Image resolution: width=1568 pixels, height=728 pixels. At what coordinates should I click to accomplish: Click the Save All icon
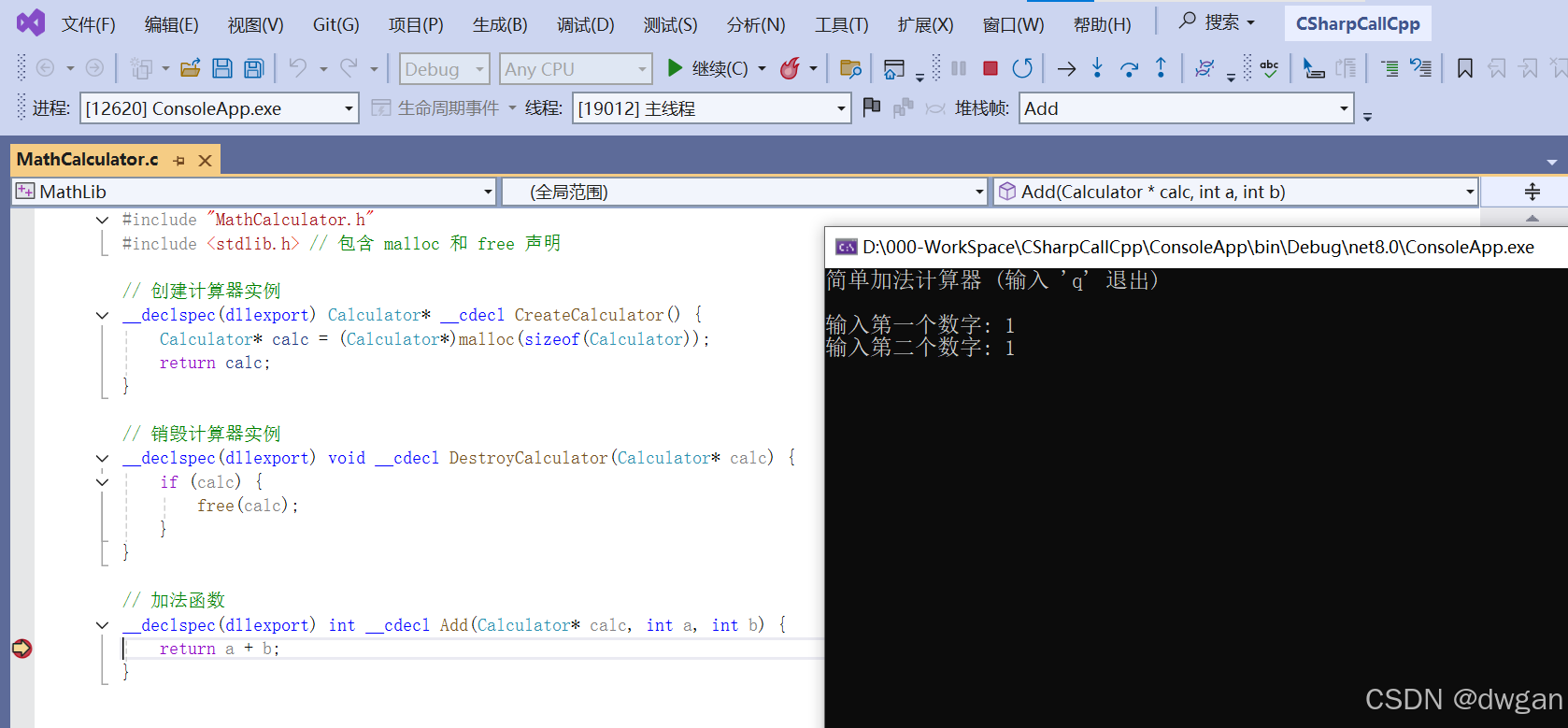pyautogui.click(x=253, y=68)
